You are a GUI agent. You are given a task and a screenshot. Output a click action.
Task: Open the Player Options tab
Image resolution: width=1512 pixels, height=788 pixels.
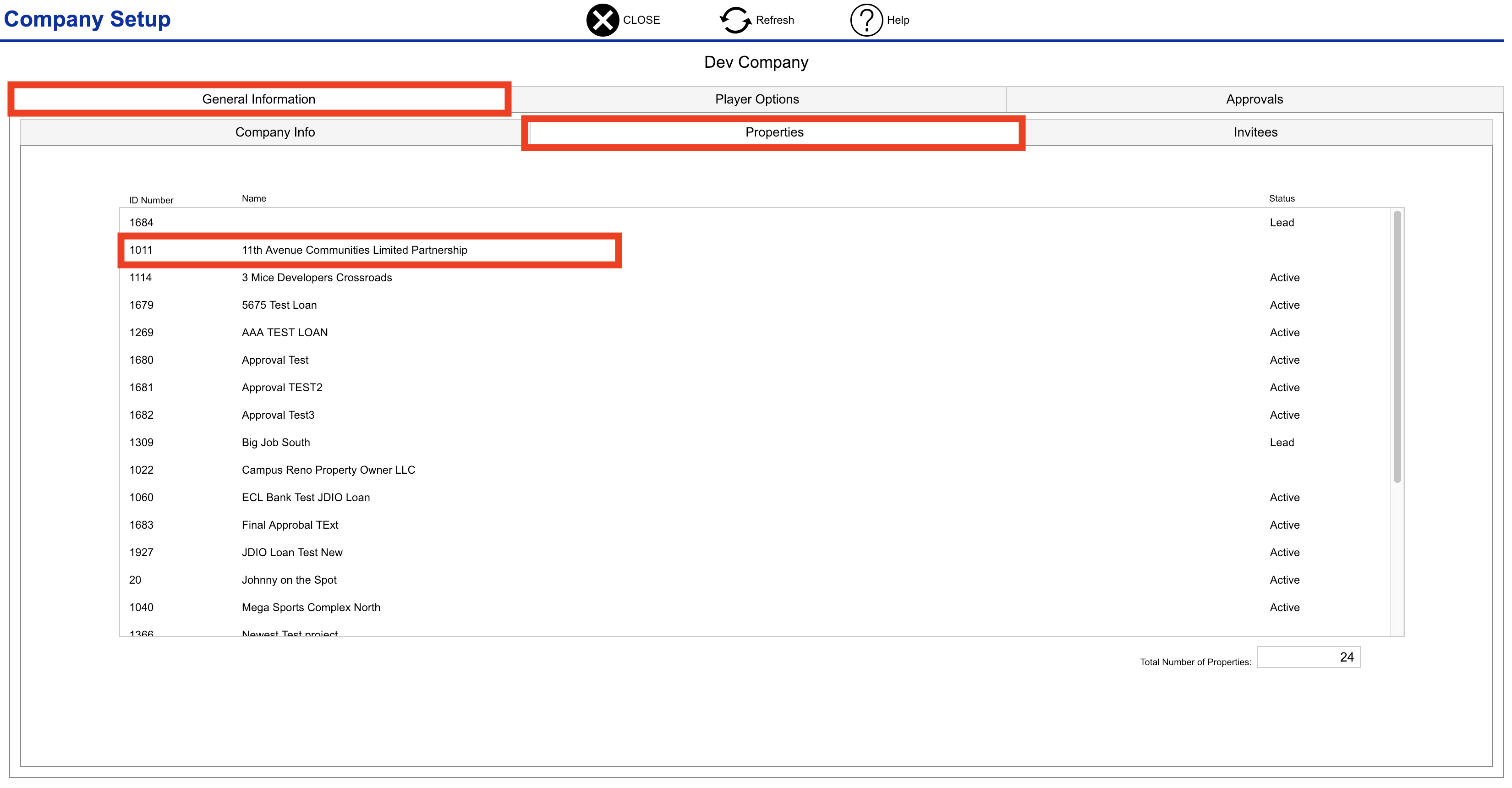(756, 99)
